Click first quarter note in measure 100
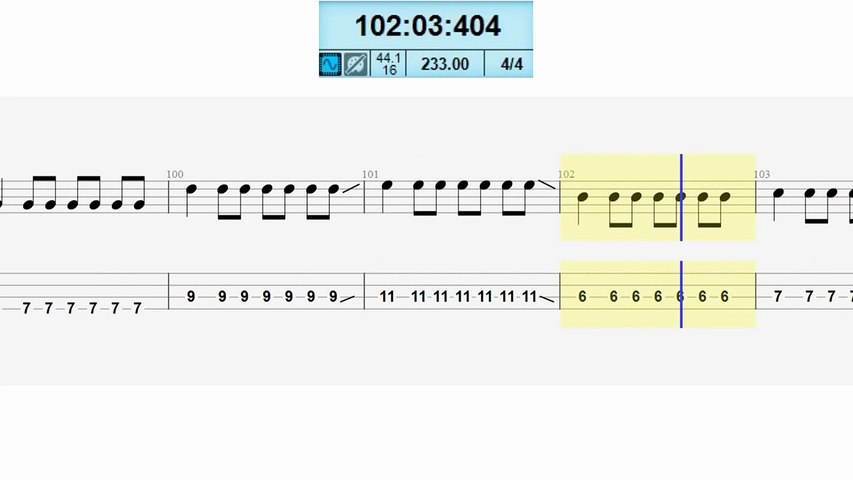 tap(190, 189)
